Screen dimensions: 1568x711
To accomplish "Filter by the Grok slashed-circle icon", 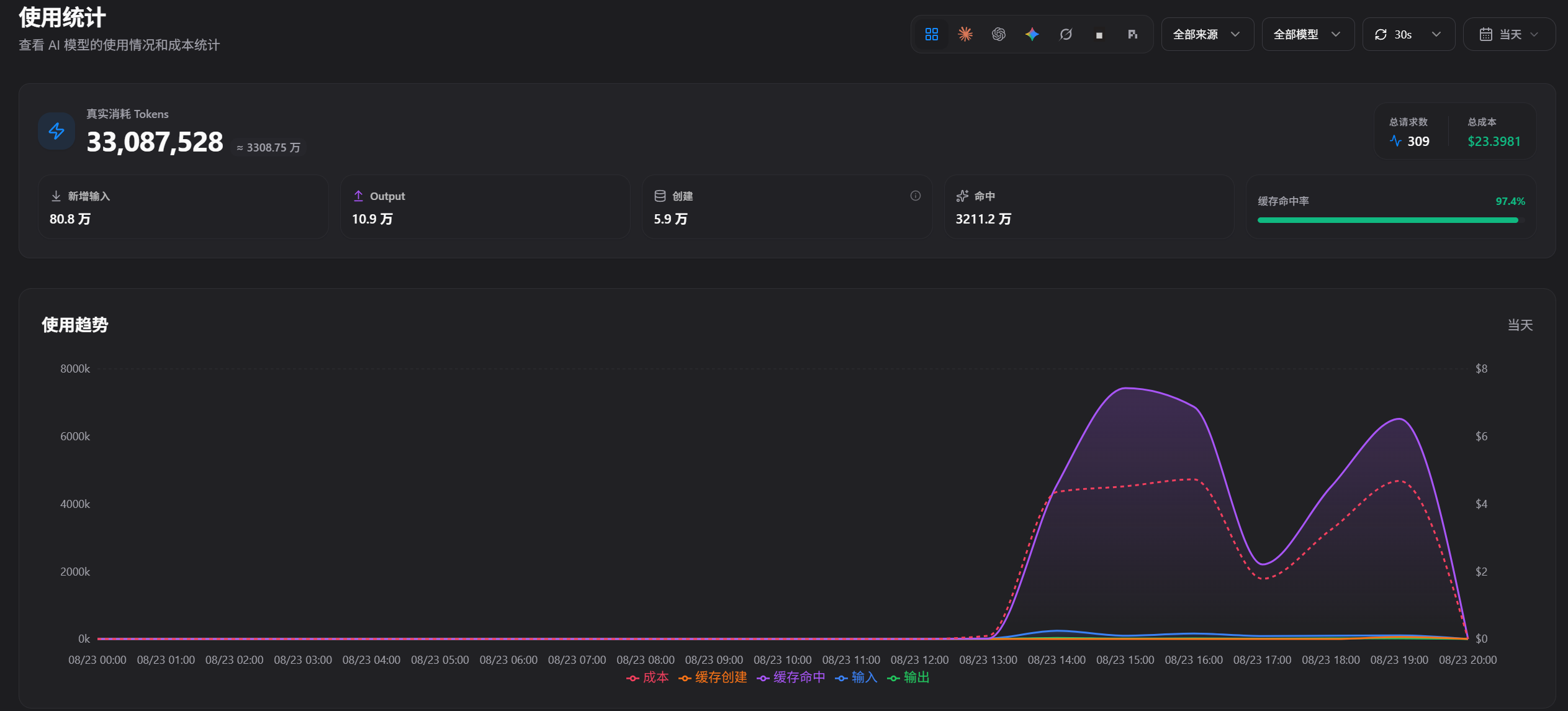I will point(1065,34).
